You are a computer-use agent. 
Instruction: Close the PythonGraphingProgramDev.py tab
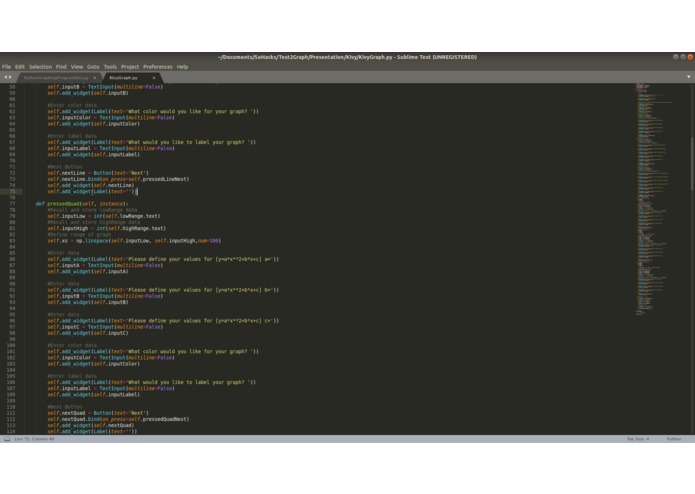click(x=94, y=78)
